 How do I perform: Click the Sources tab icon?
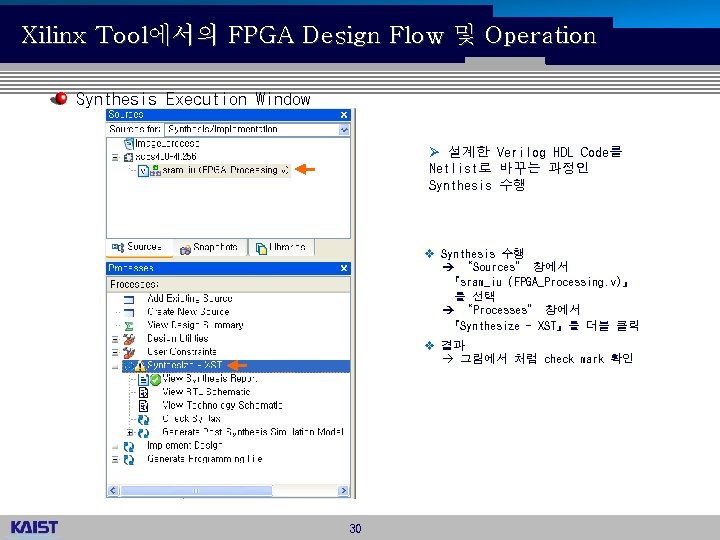coord(118,248)
